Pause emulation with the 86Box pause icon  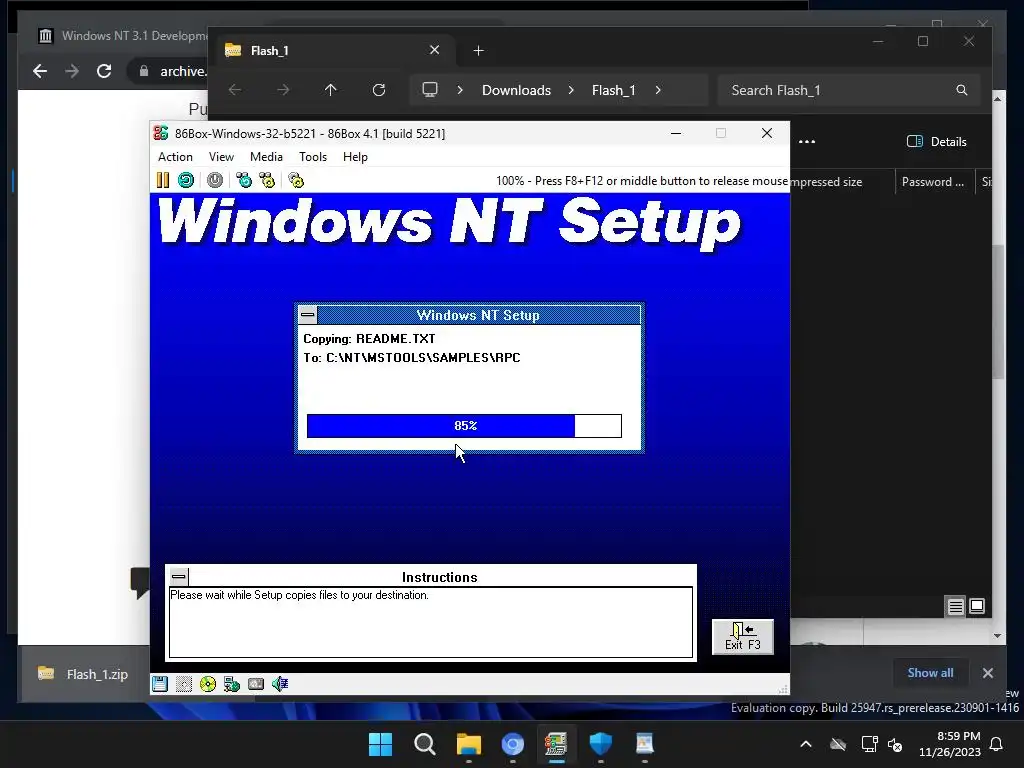(x=163, y=180)
